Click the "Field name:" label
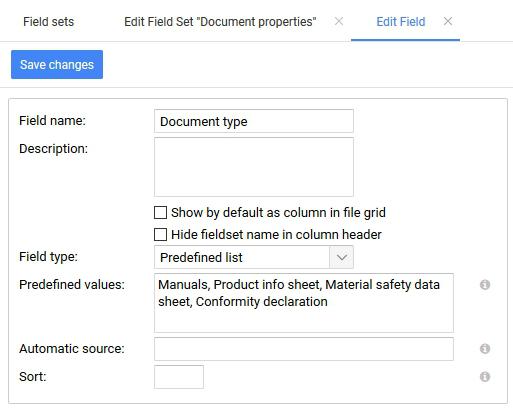Screen dimensions: 513x409 click(x=52, y=121)
